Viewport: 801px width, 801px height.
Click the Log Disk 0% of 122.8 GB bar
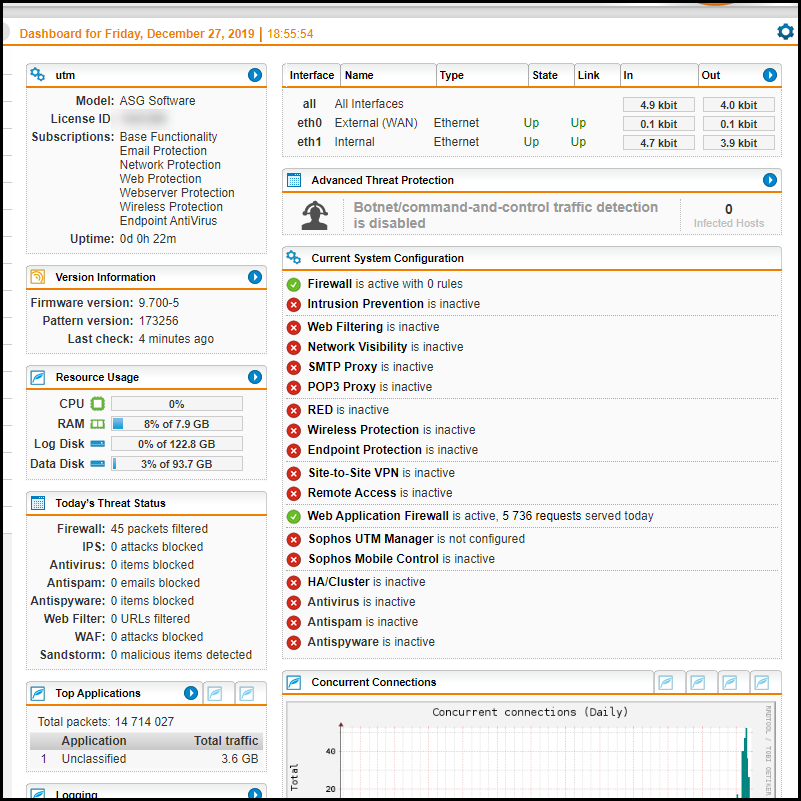(x=177, y=444)
